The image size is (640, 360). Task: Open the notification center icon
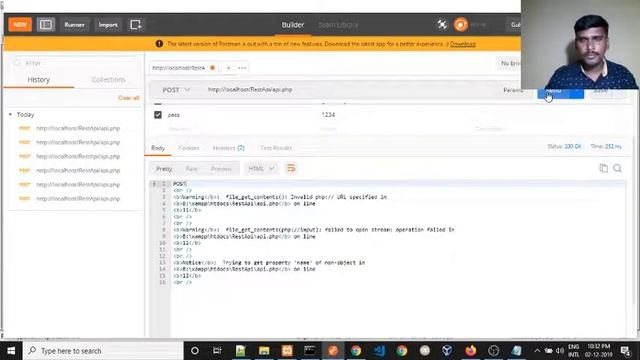tap(625, 351)
